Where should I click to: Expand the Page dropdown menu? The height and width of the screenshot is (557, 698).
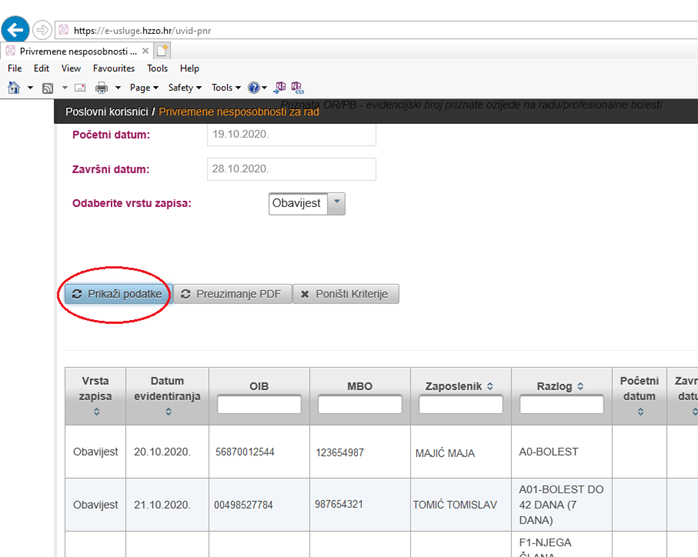pyautogui.click(x=143, y=88)
